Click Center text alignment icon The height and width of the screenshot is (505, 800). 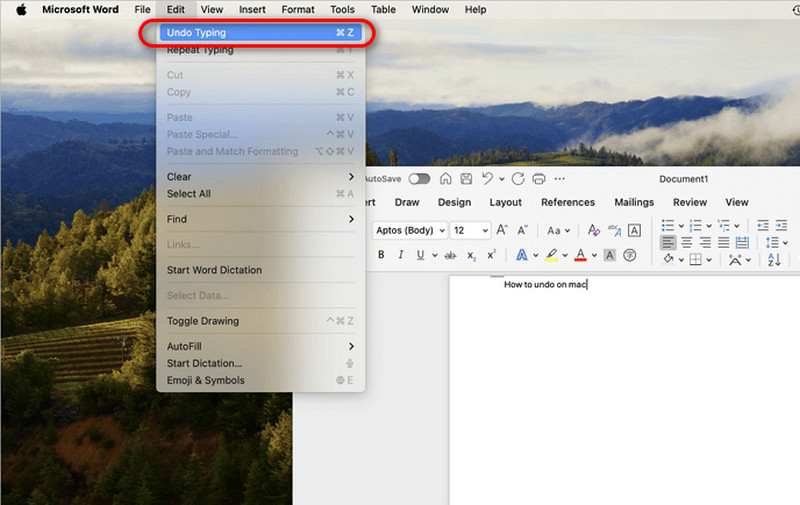(687, 243)
